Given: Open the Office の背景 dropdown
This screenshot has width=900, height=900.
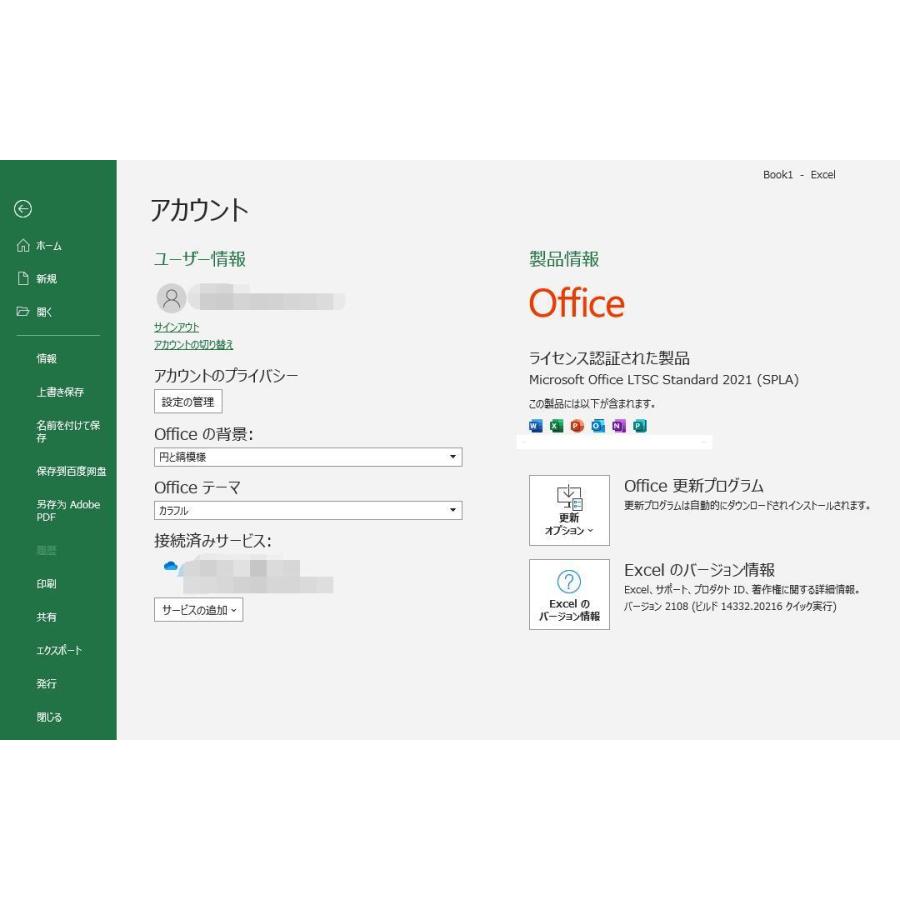Looking at the screenshot, I should (x=308, y=457).
